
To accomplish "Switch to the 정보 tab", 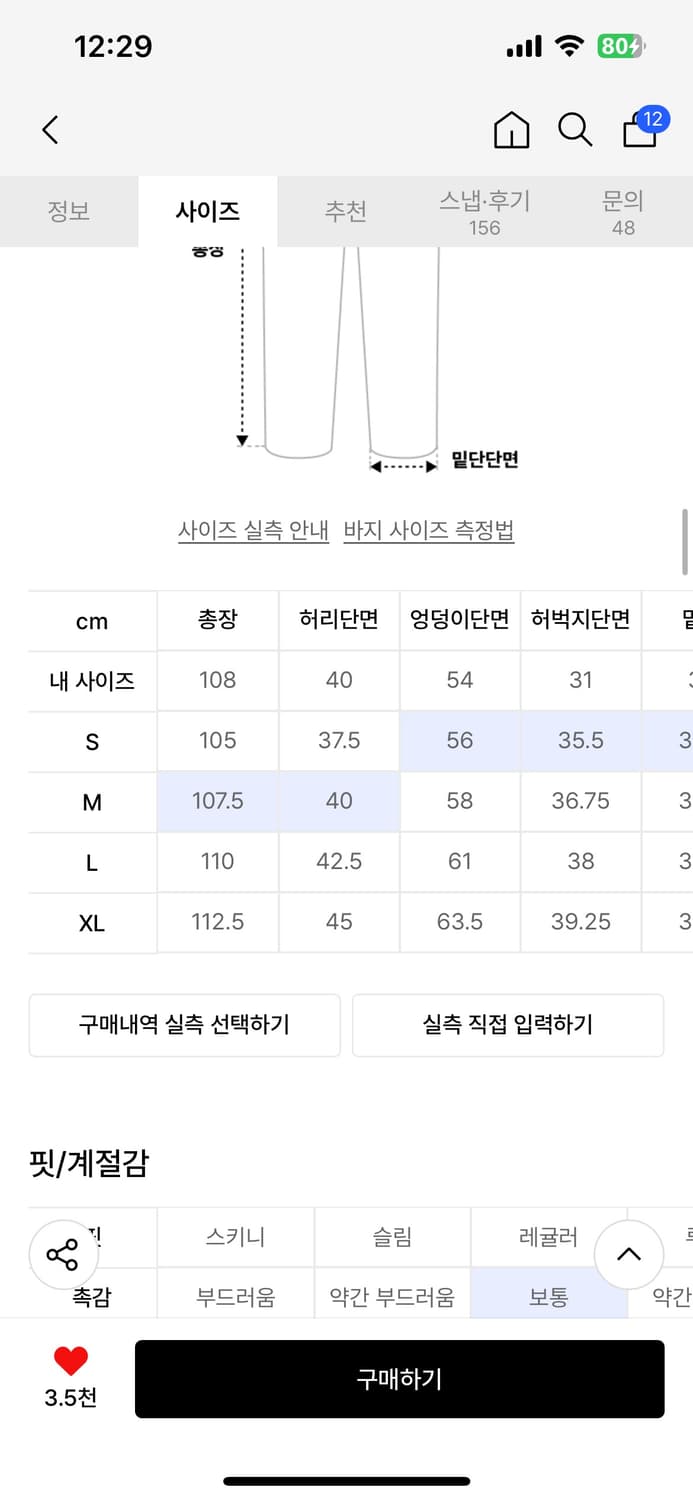I will click(69, 211).
